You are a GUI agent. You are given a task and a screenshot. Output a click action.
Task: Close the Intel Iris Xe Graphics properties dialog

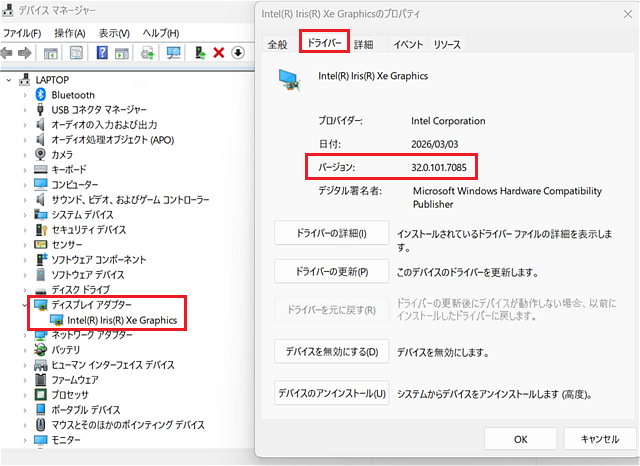[x=628, y=14]
